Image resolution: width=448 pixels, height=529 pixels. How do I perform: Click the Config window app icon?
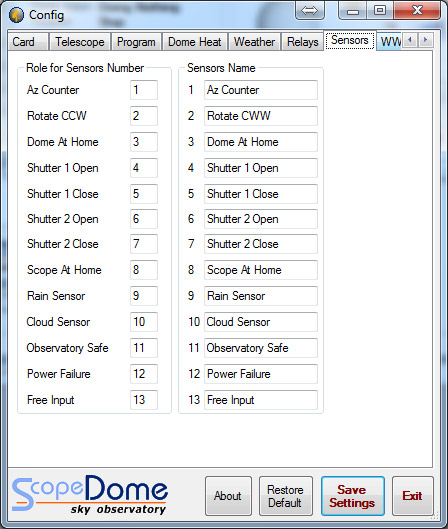point(17,15)
